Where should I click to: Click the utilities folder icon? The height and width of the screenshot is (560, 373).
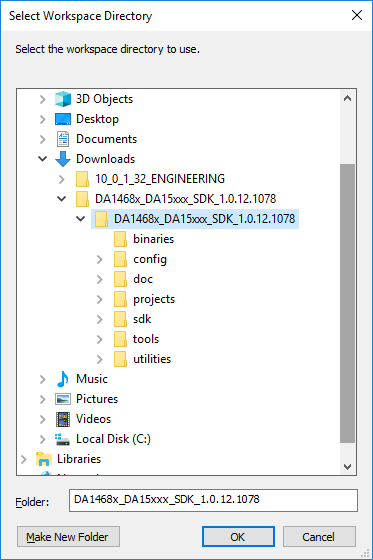(120, 359)
